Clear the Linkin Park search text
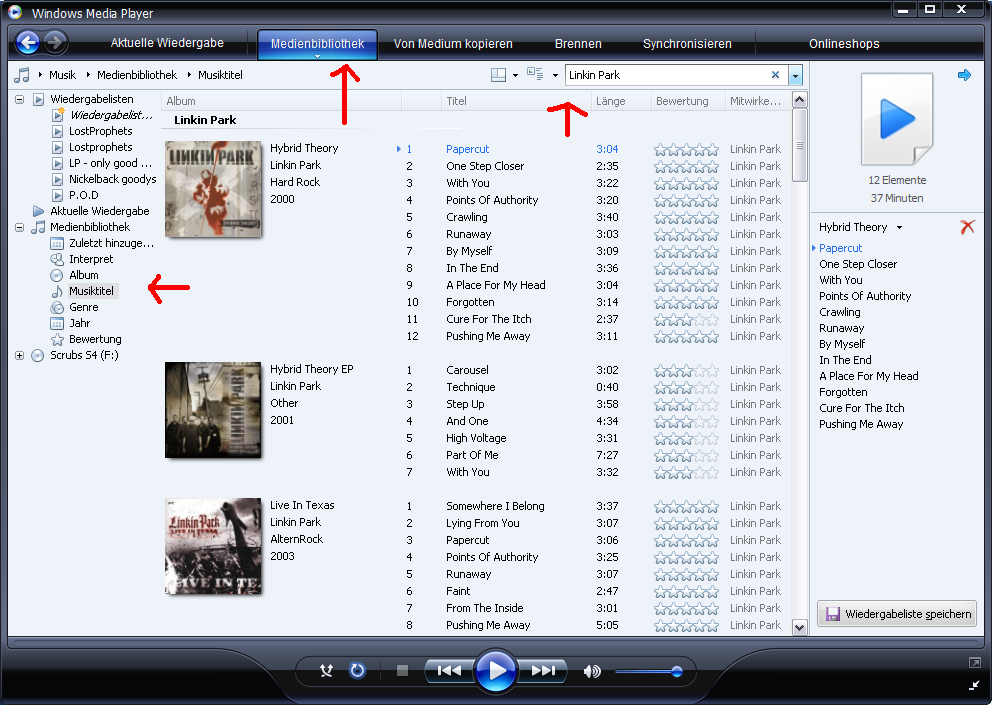Viewport: 992px width, 705px height. pos(775,75)
